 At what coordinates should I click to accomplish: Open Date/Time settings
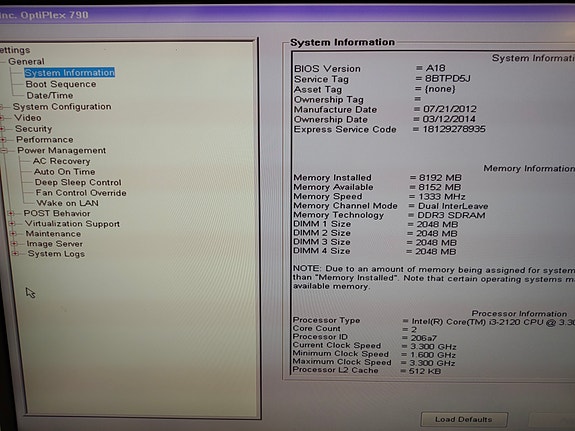pyautogui.click(x=50, y=95)
